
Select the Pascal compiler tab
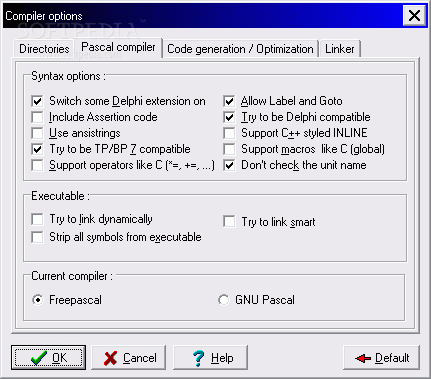tap(118, 47)
